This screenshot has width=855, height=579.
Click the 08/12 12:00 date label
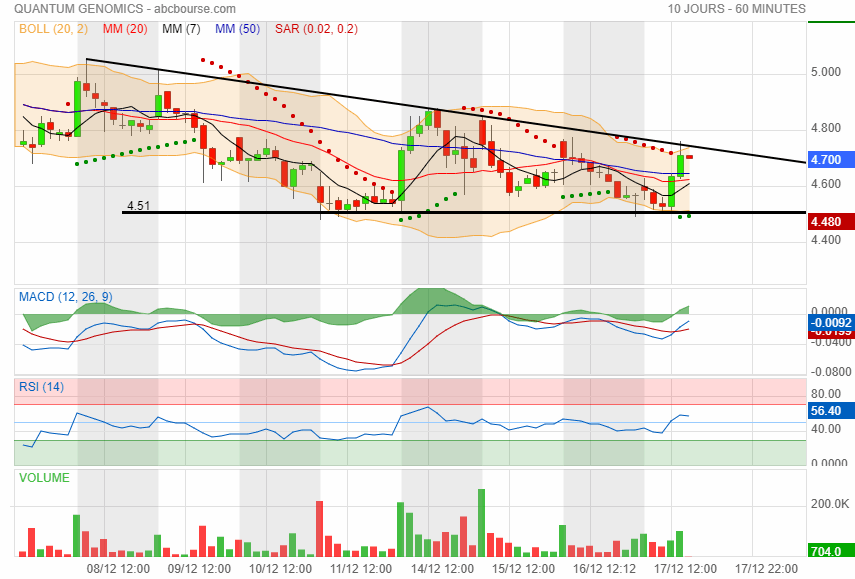[118, 569]
